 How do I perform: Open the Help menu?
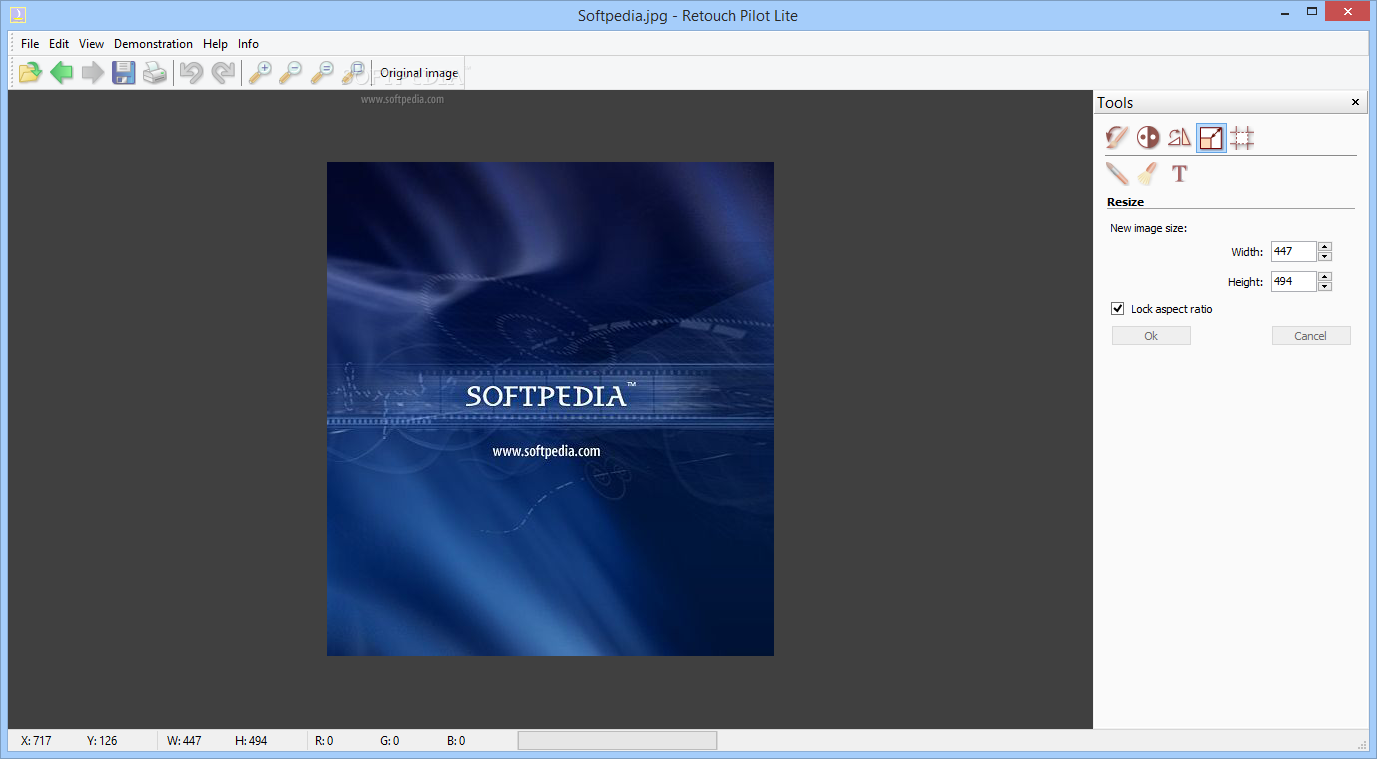tap(215, 44)
